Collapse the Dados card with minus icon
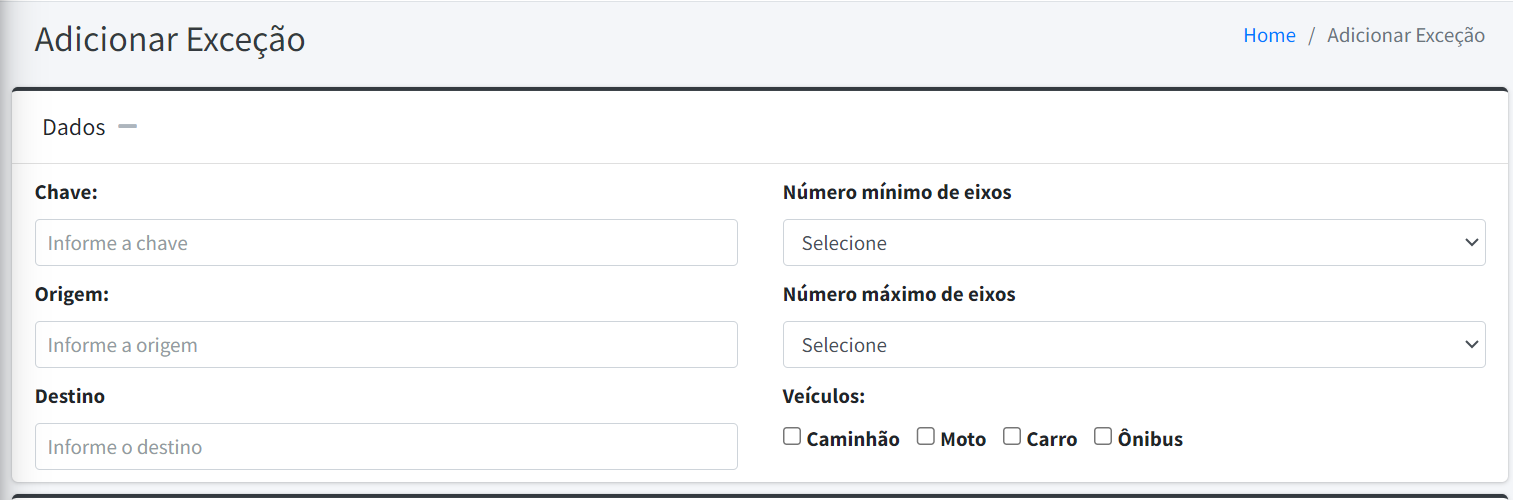The image size is (1513, 500). (x=127, y=127)
